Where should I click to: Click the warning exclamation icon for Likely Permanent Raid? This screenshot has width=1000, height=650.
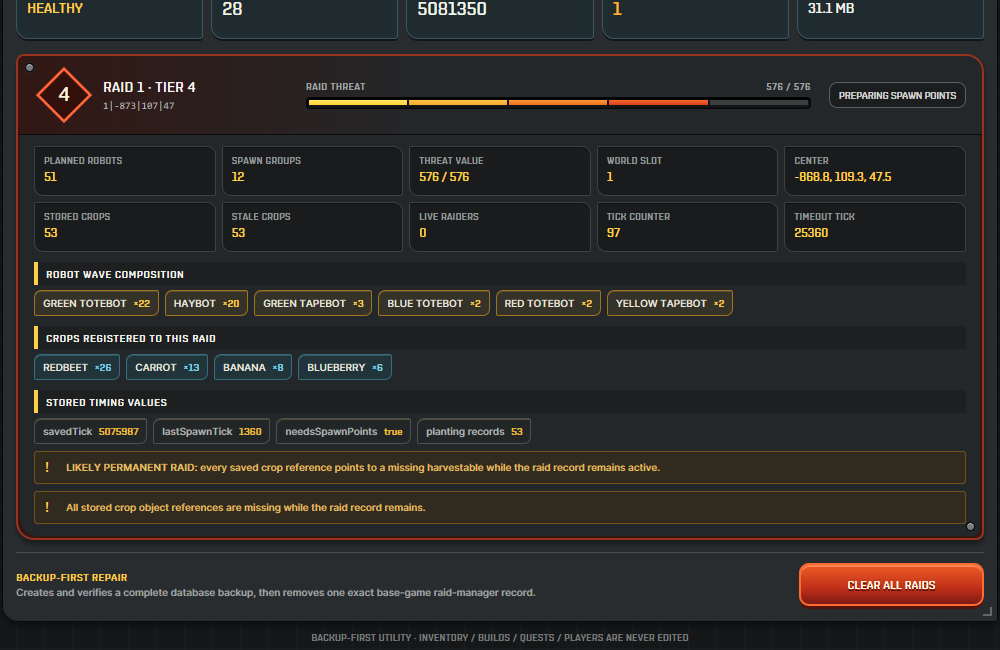[x=47, y=468]
